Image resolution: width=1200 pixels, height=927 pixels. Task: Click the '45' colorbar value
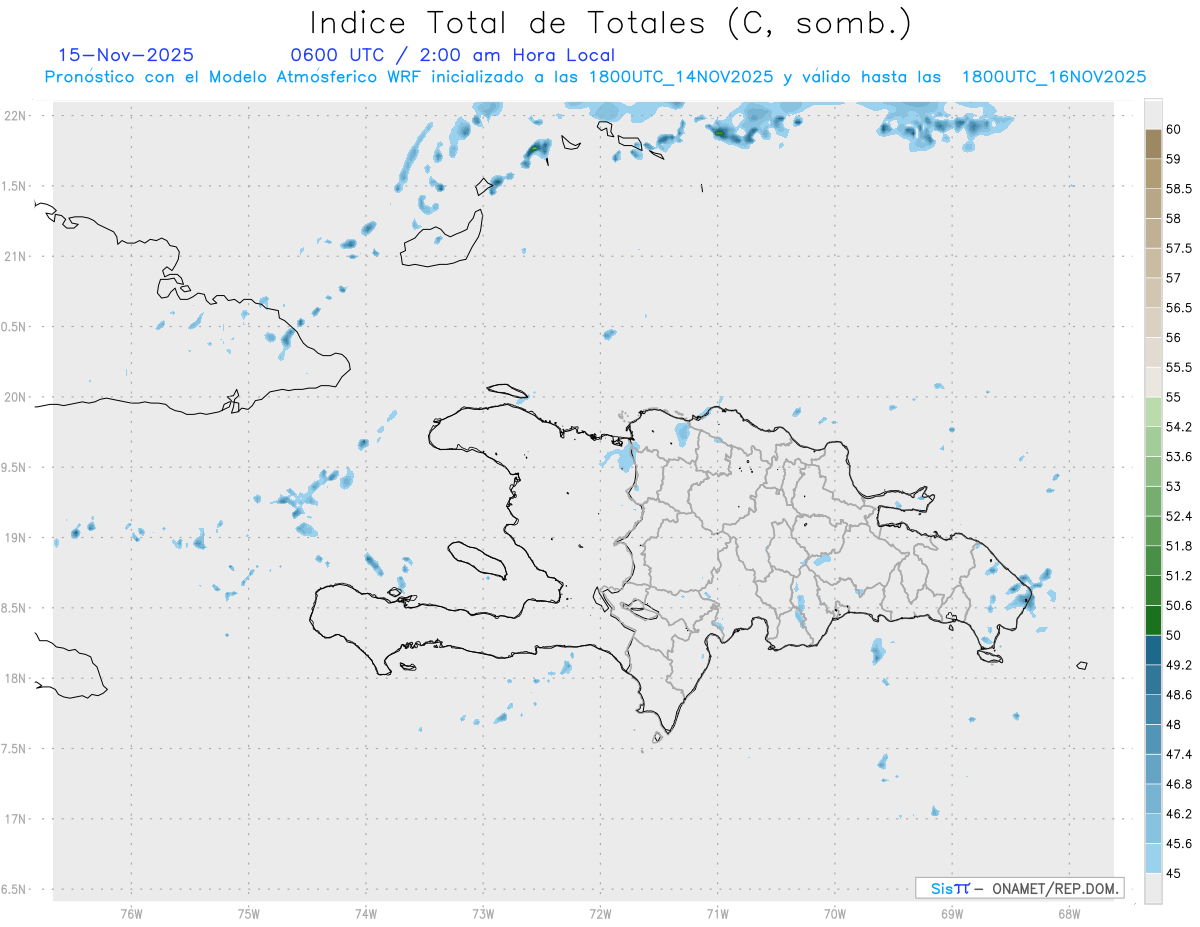[x=1173, y=873]
